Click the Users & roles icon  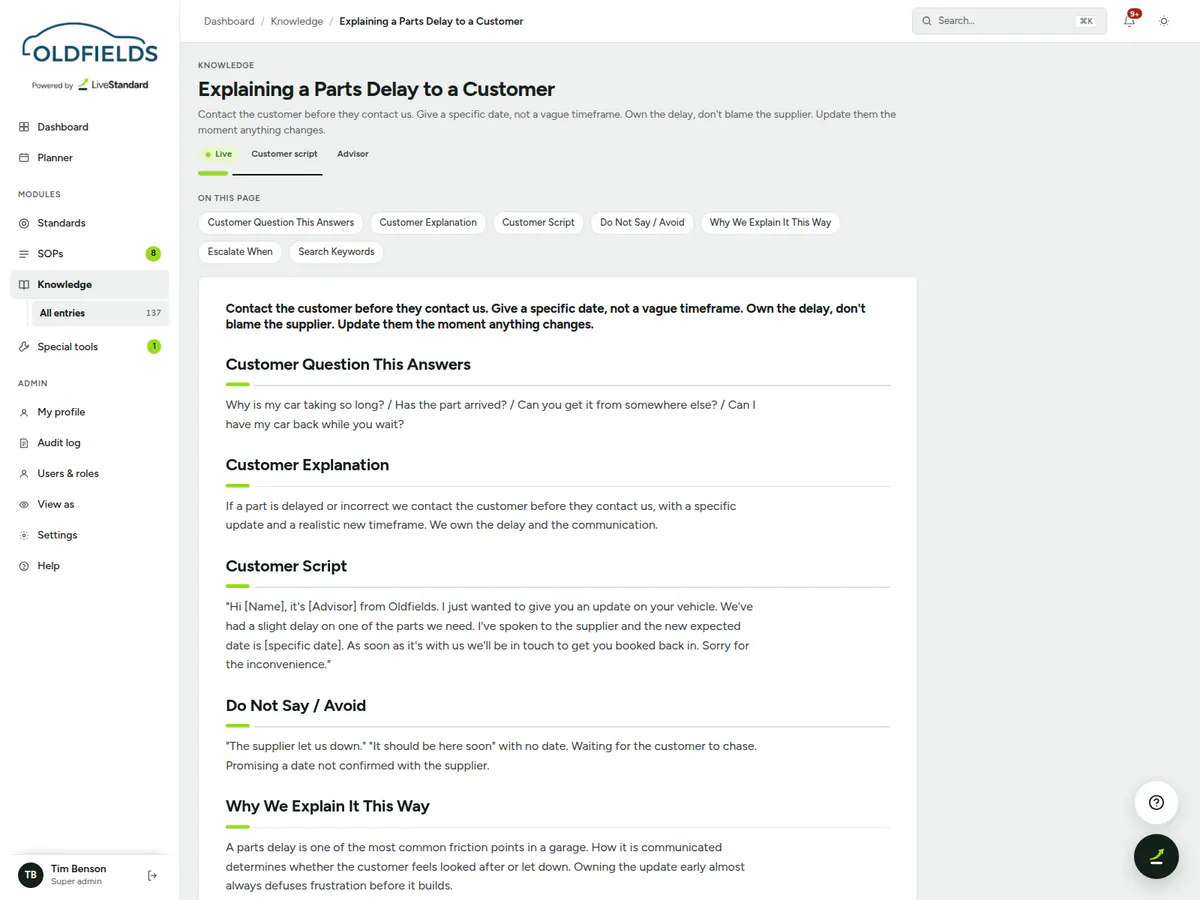click(24, 474)
